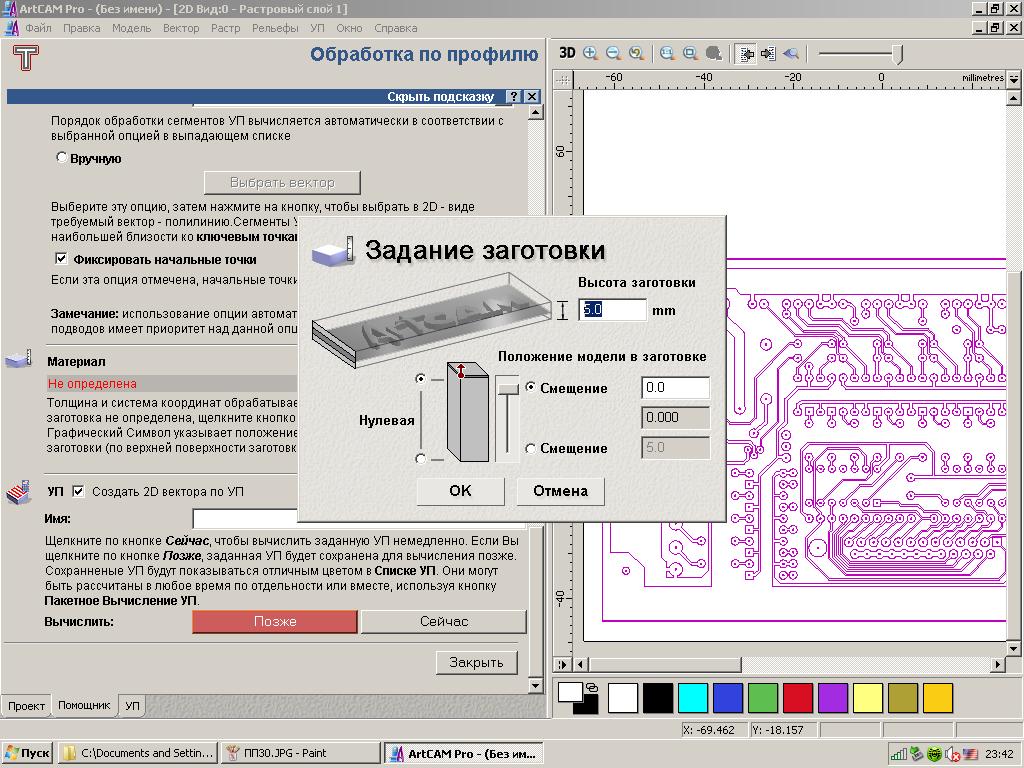Viewport: 1024px width, 768px height.
Task: Click the zoom in magnifier tool
Action: (590, 54)
